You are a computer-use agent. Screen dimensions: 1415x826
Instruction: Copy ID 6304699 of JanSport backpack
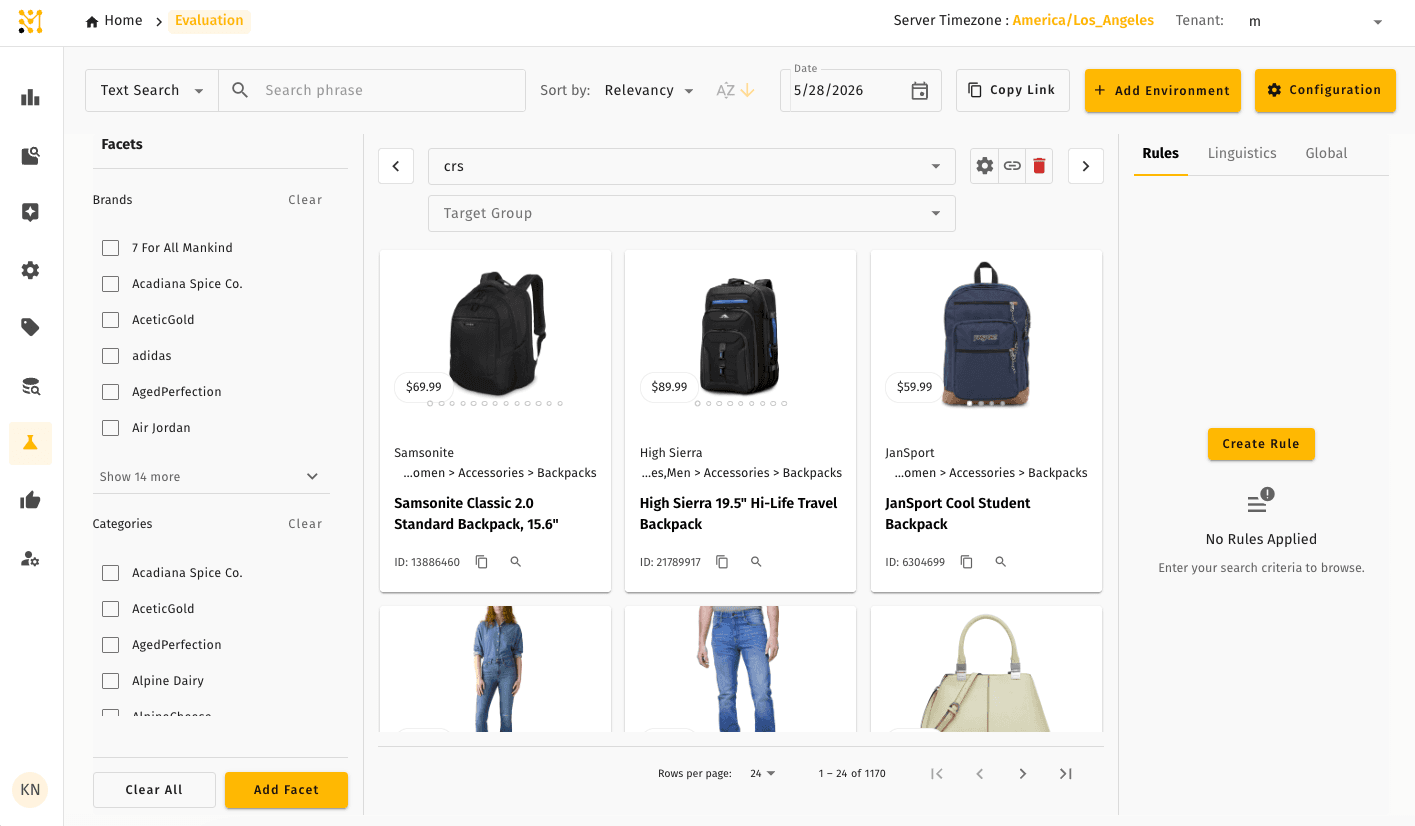966,562
